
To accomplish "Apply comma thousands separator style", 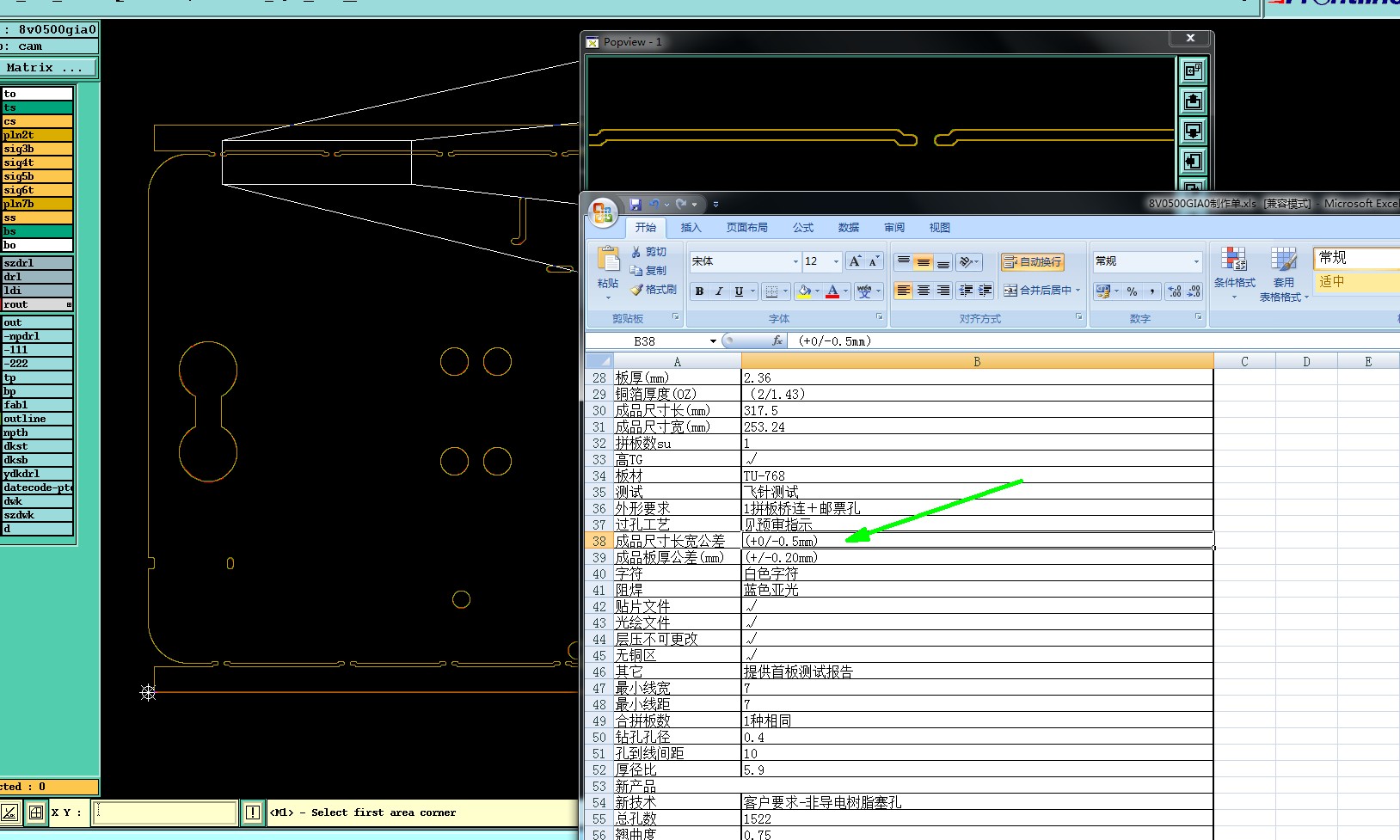I will 1152,291.
